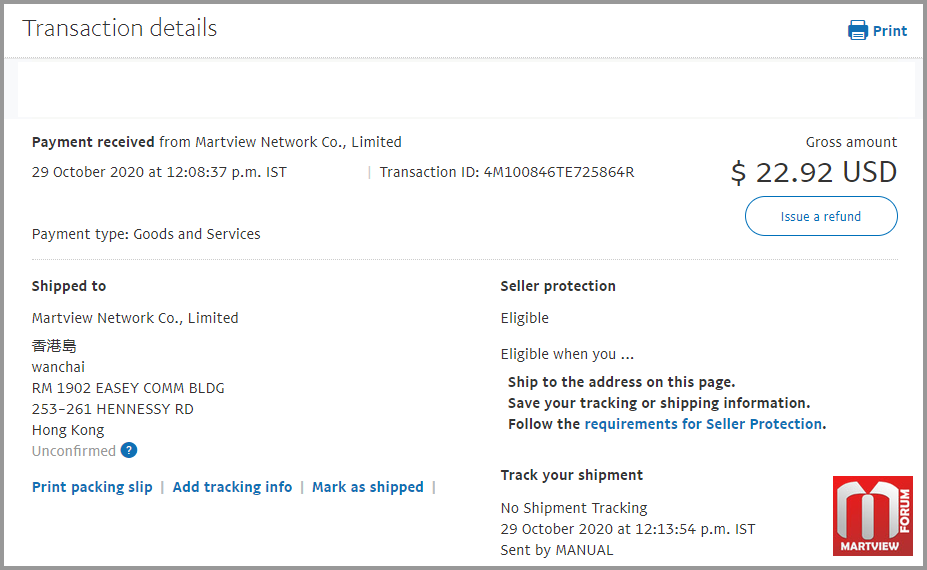Screen dimensions: 927x570
Task: Click the printer icon
Action: click(x=857, y=30)
